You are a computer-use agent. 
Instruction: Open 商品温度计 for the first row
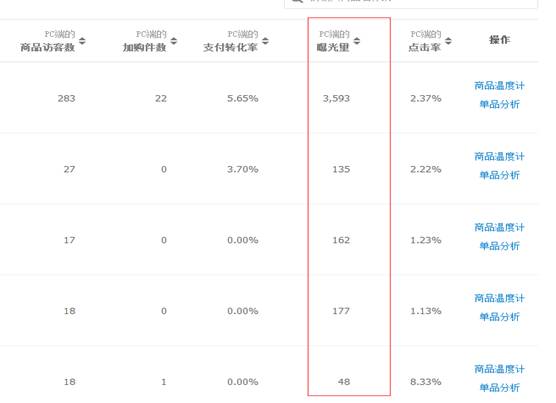pyautogui.click(x=499, y=85)
